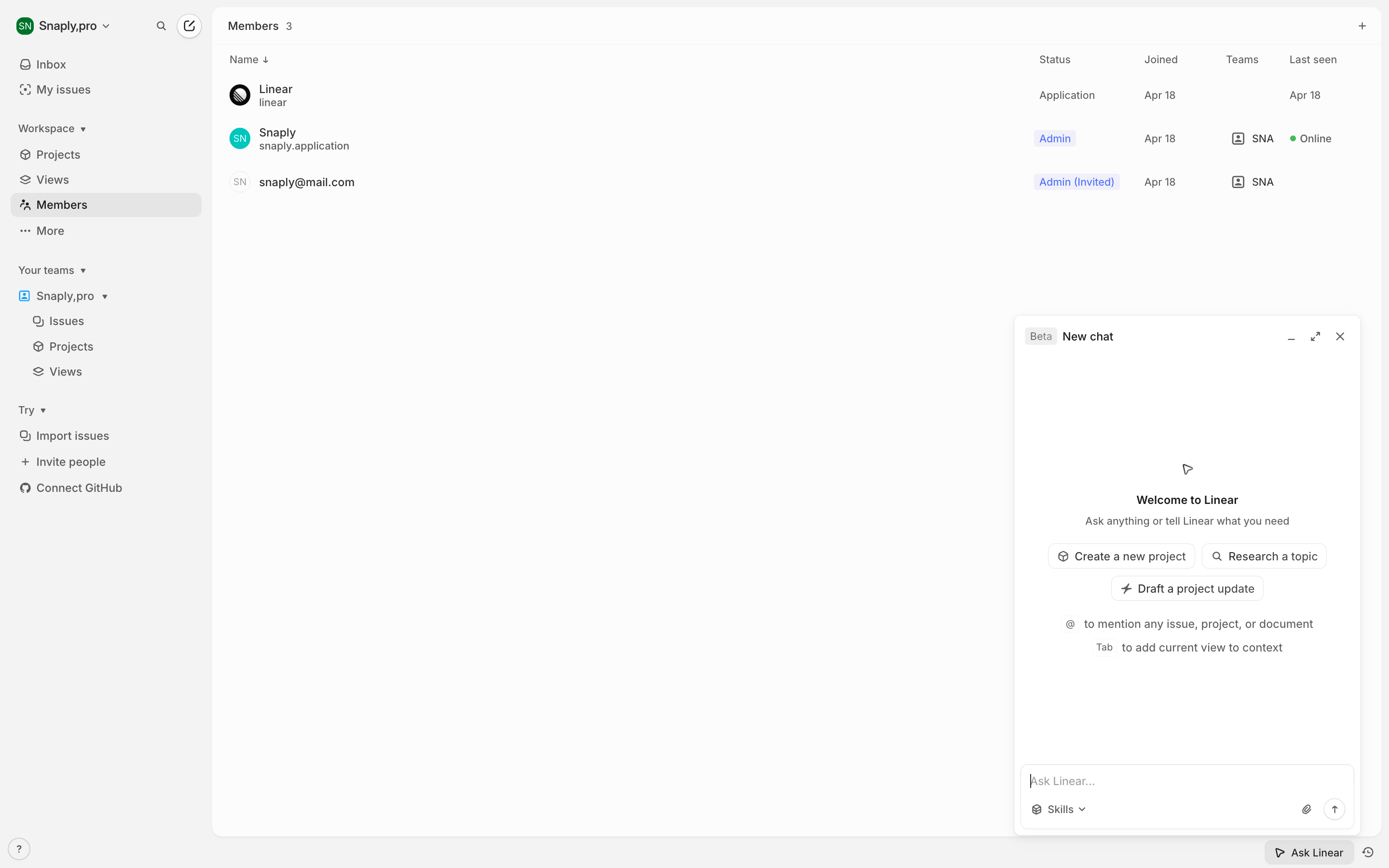Click the Beta badge in chat header

[x=1041, y=337]
